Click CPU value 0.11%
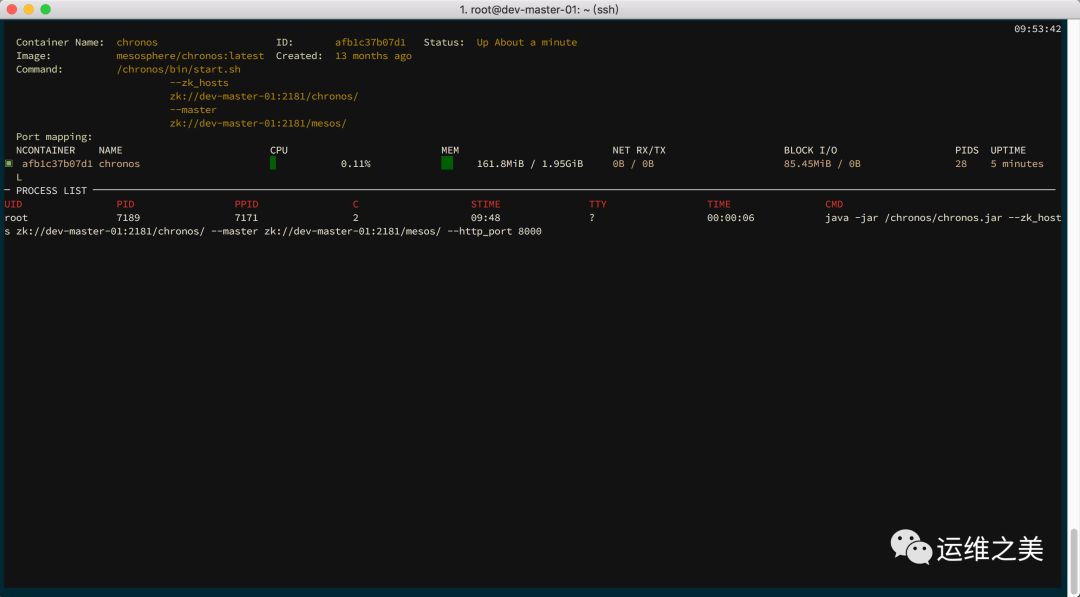 [x=355, y=164]
